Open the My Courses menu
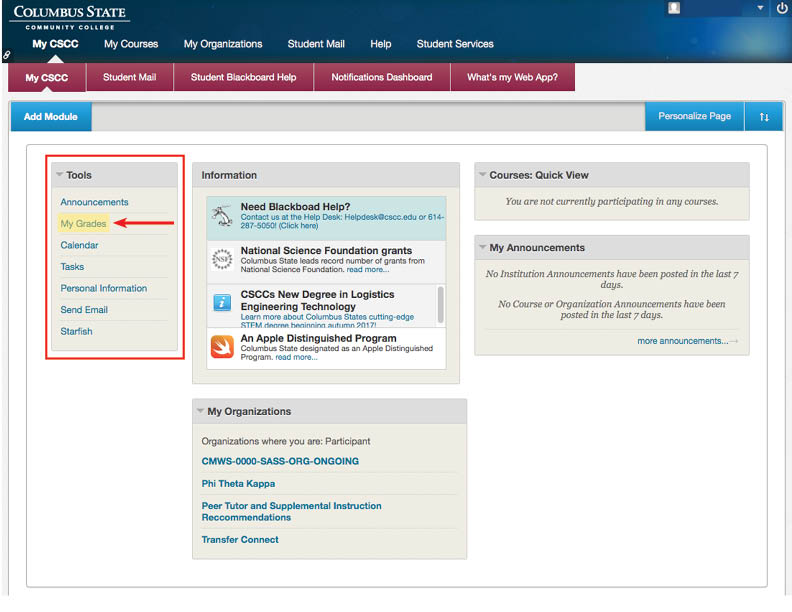792x612 pixels. click(x=131, y=44)
